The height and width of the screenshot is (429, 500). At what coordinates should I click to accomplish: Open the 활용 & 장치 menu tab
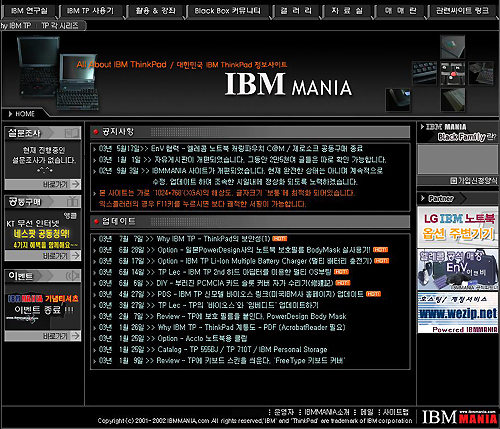(155, 11)
